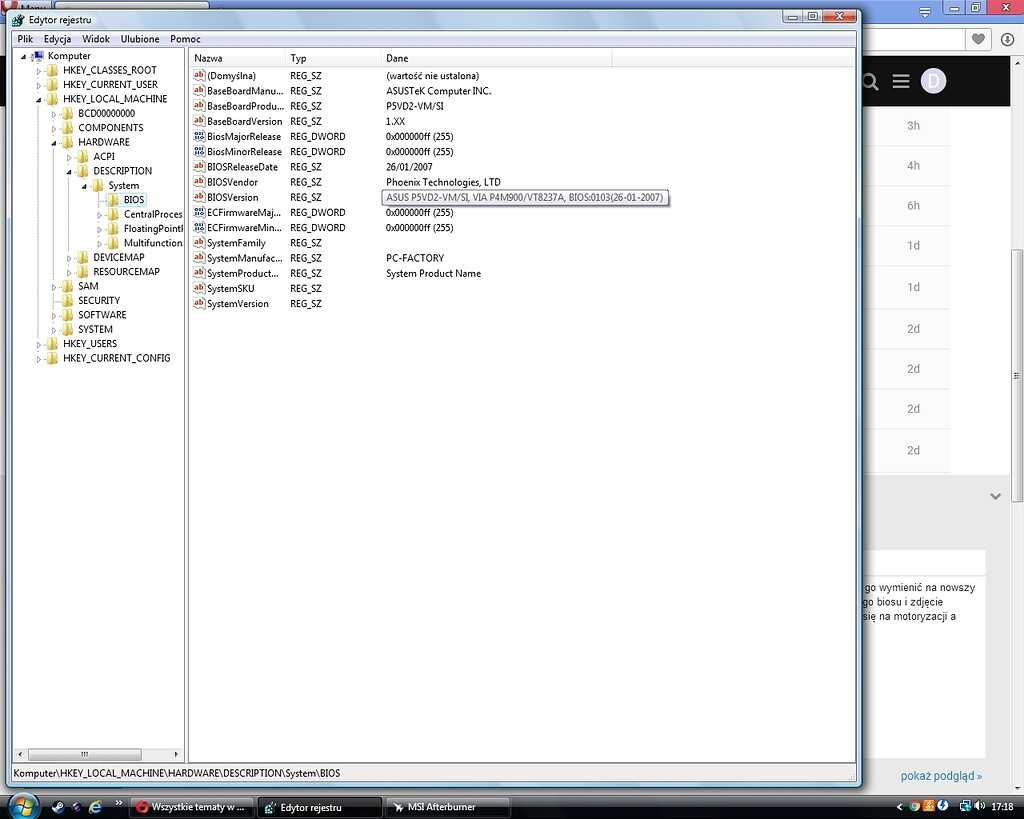Select the BIOSReleaseDate registry value
The width and height of the screenshot is (1024, 819).
tap(242, 167)
